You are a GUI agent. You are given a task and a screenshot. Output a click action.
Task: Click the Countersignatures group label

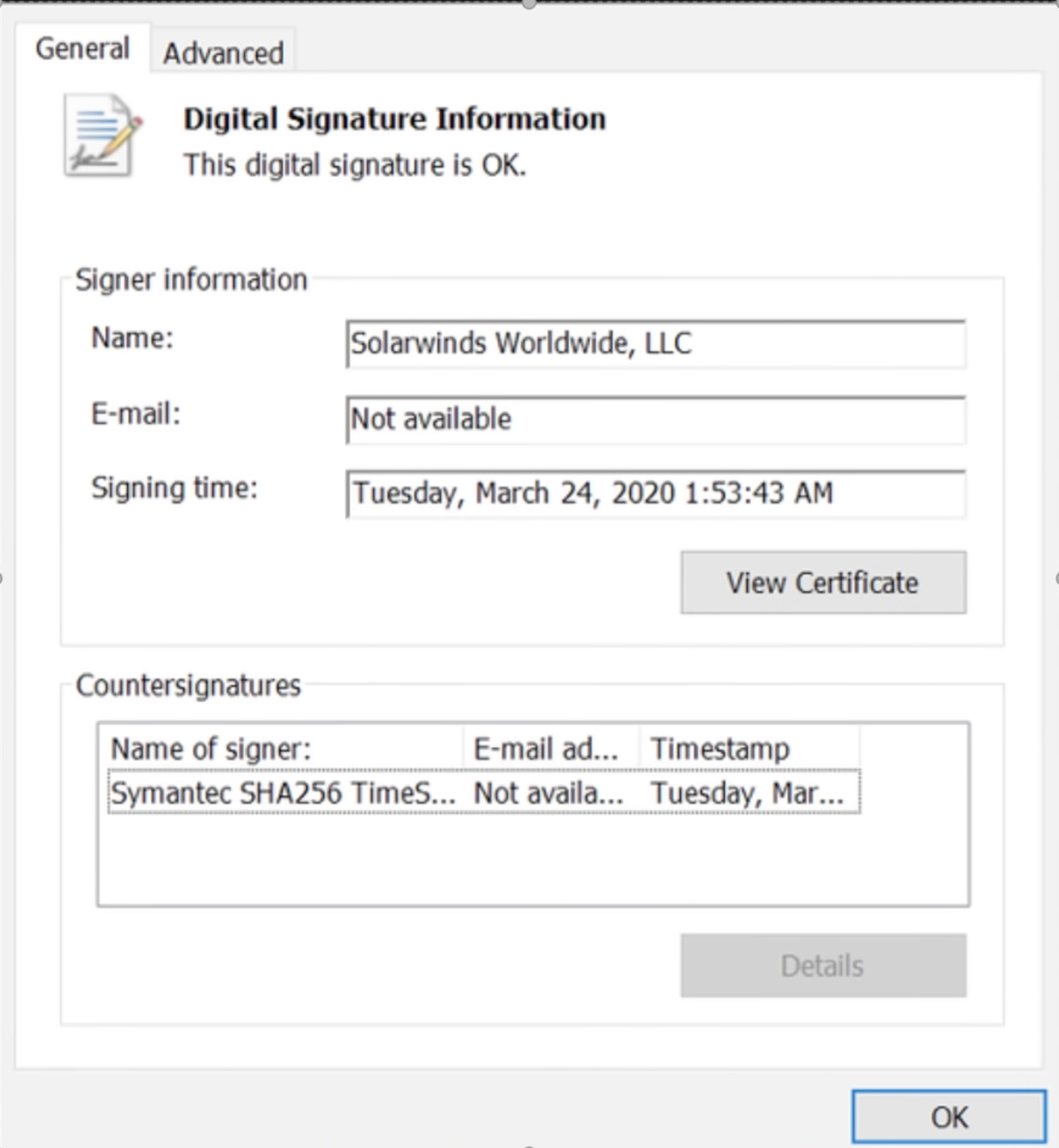coord(188,685)
